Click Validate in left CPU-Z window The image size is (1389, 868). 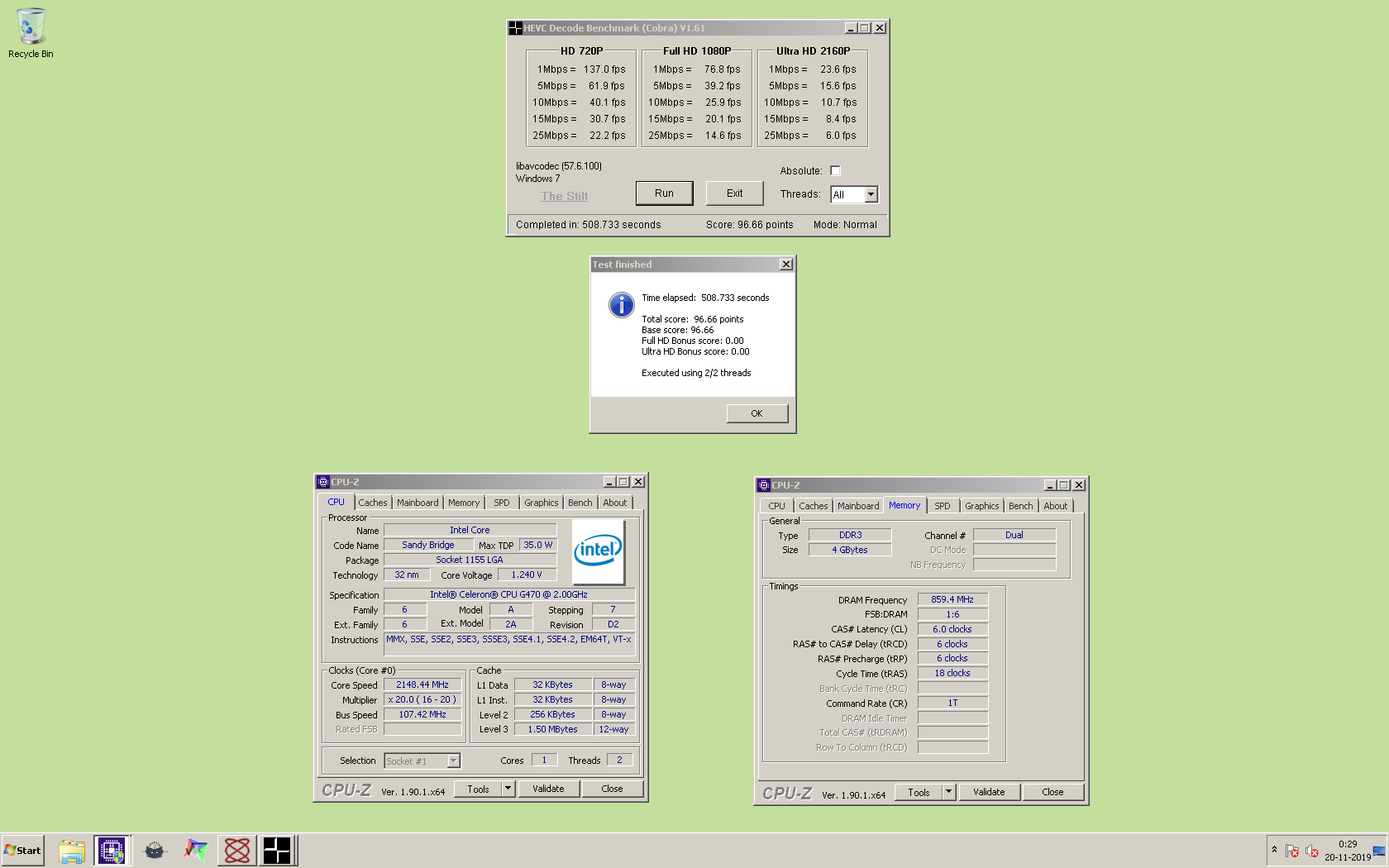pos(549,789)
